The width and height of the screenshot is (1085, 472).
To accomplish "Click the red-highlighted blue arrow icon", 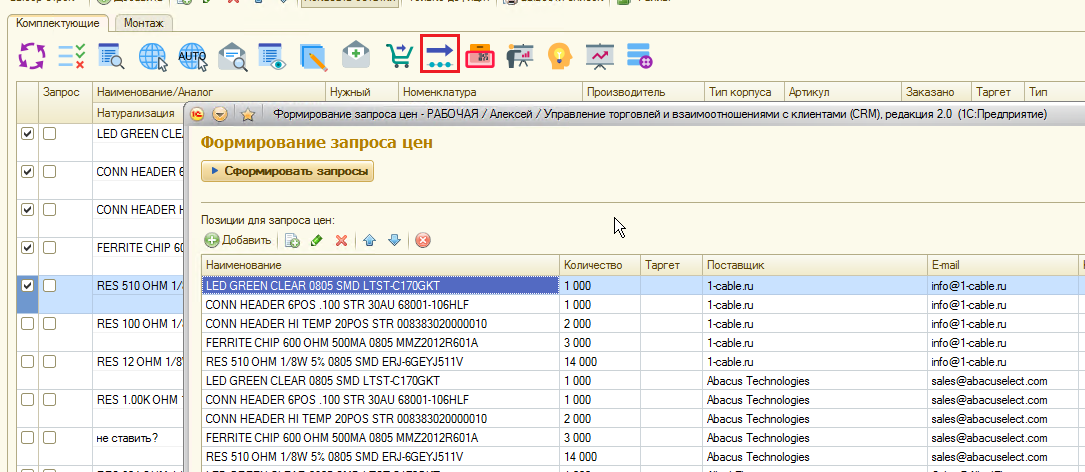I will coord(440,55).
